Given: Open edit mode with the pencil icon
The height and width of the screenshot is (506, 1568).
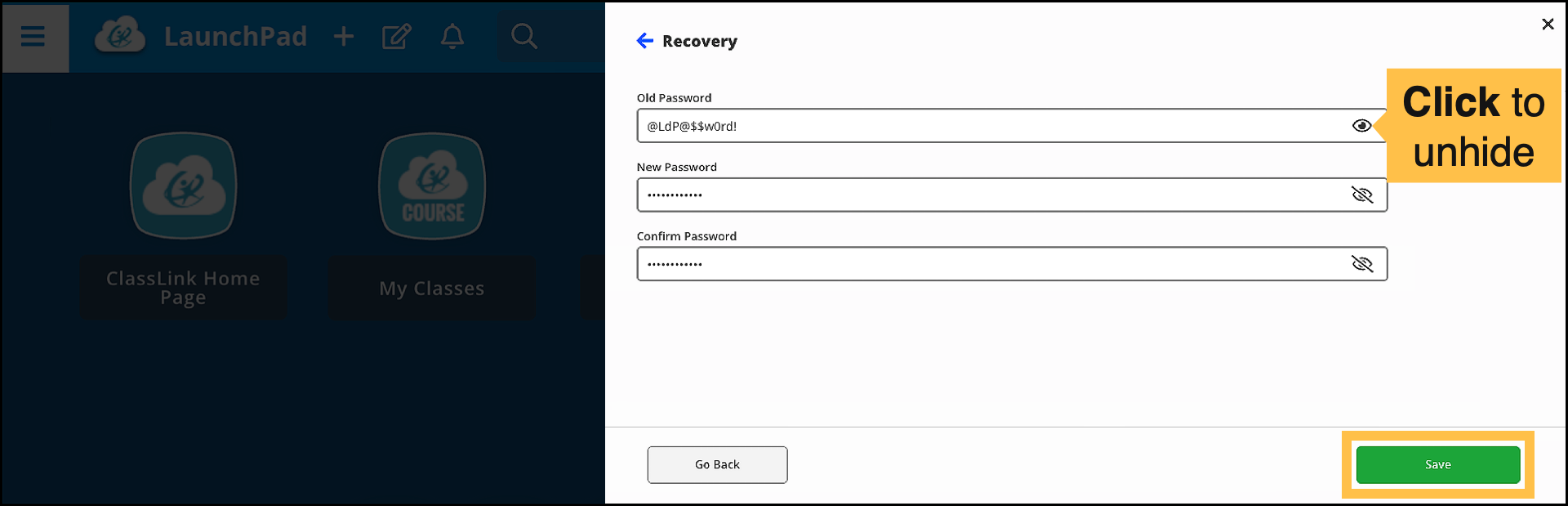Looking at the screenshot, I should (x=397, y=37).
